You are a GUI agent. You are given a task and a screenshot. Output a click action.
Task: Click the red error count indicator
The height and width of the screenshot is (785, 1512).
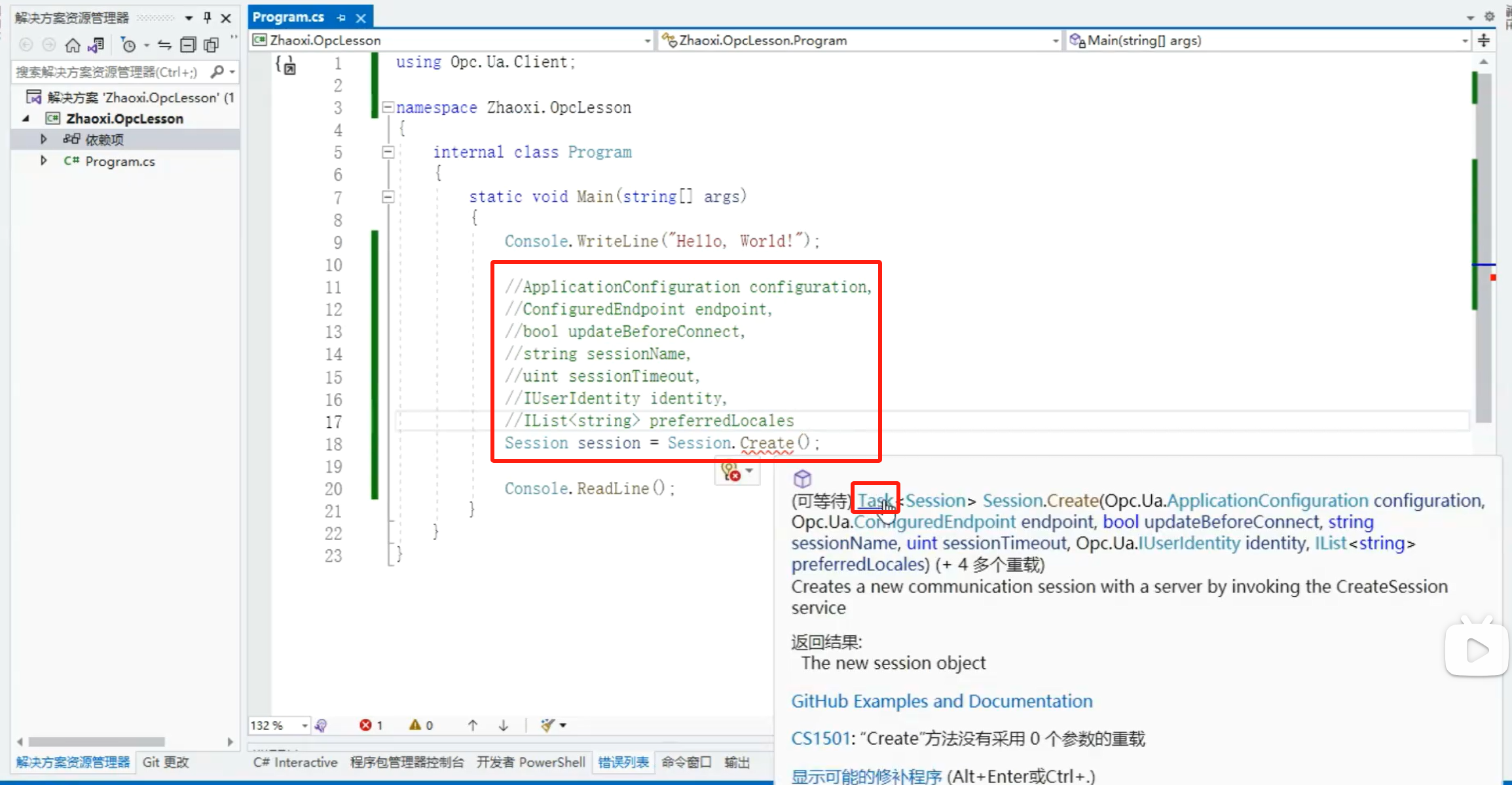[x=371, y=725]
